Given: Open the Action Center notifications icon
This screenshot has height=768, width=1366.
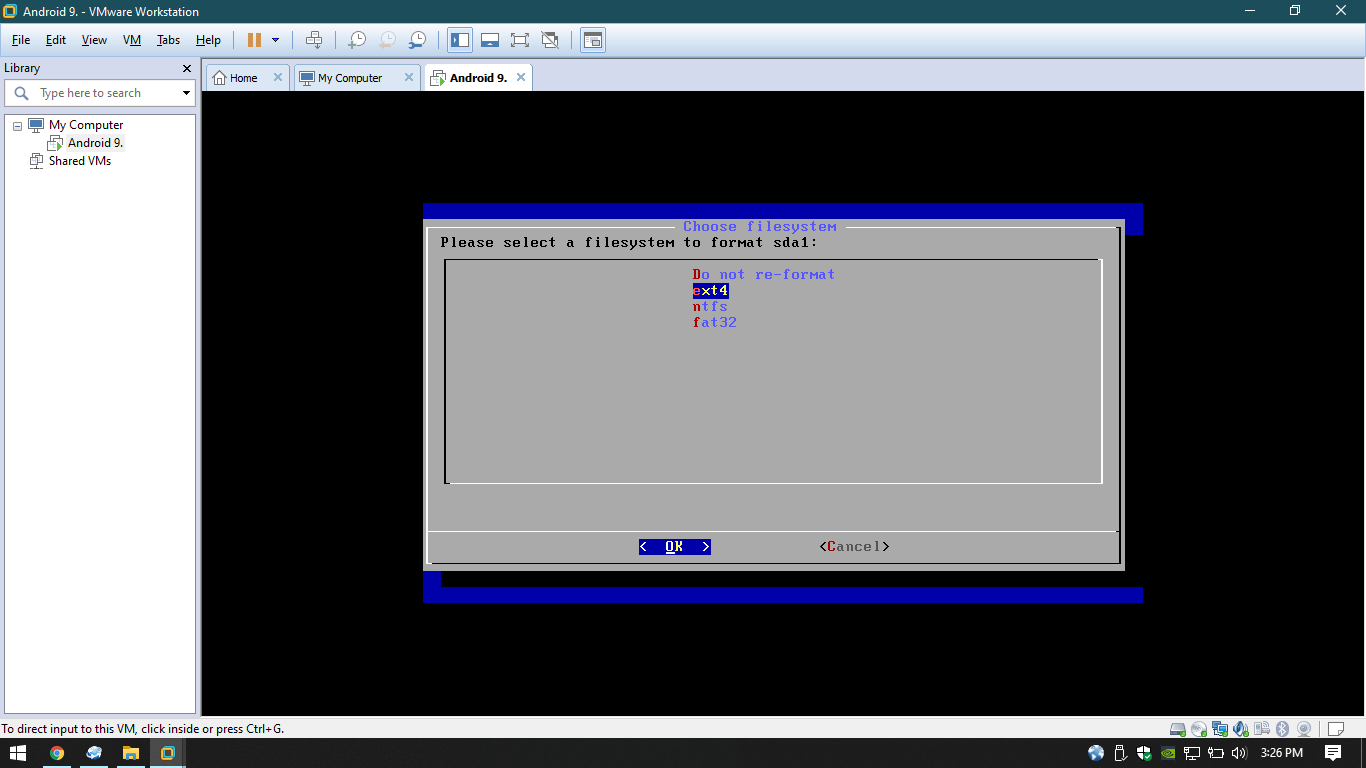Looking at the screenshot, I should 1333,753.
